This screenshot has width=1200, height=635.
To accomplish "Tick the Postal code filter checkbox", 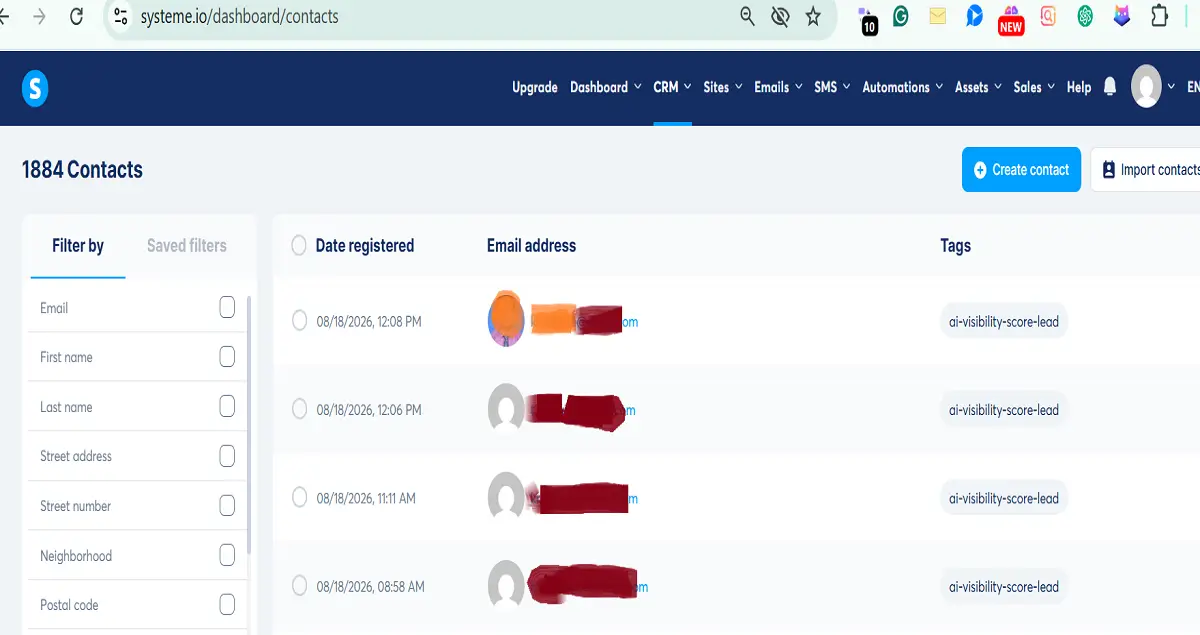I will tap(227, 605).
